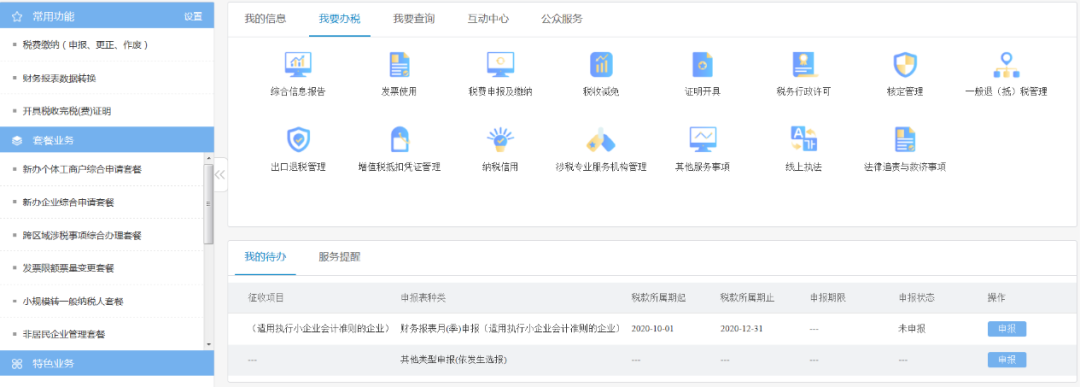Image resolution: width=1080 pixels, height=387 pixels.
Task: Click date cell 2020-10-01
Action: point(652,328)
